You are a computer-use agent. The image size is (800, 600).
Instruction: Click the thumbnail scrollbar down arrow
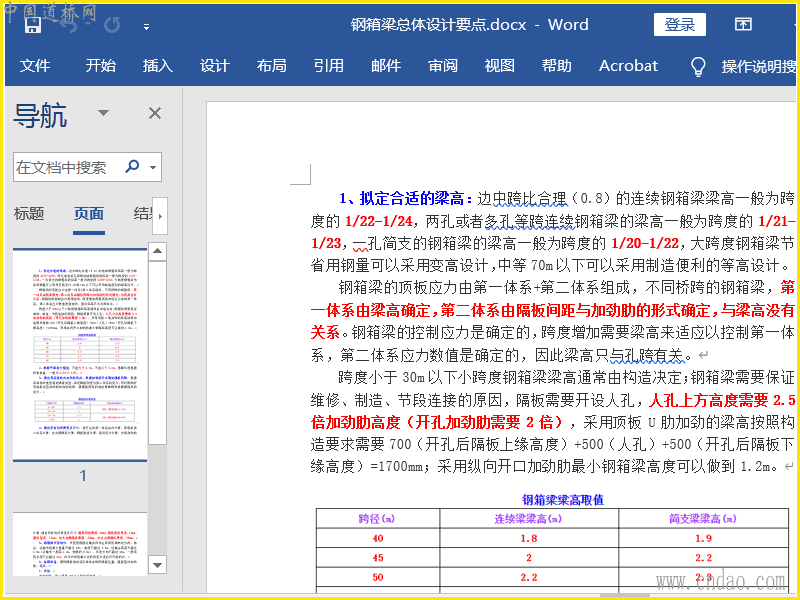click(x=157, y=567)
